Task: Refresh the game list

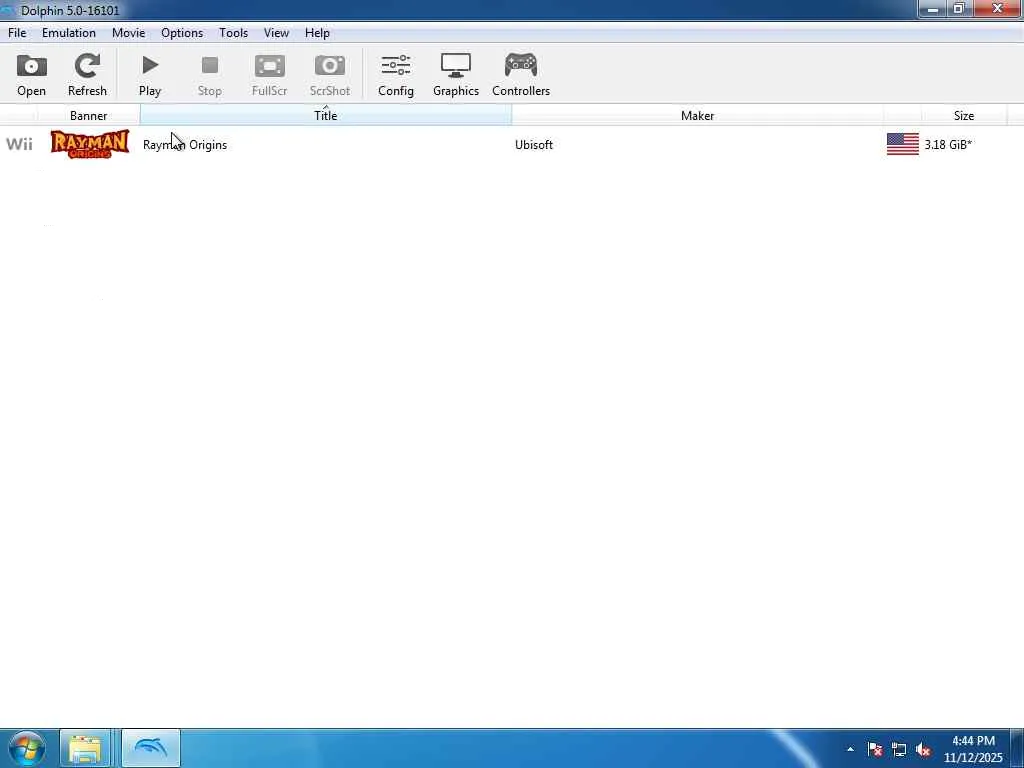Action: click(x=87, y=75)
